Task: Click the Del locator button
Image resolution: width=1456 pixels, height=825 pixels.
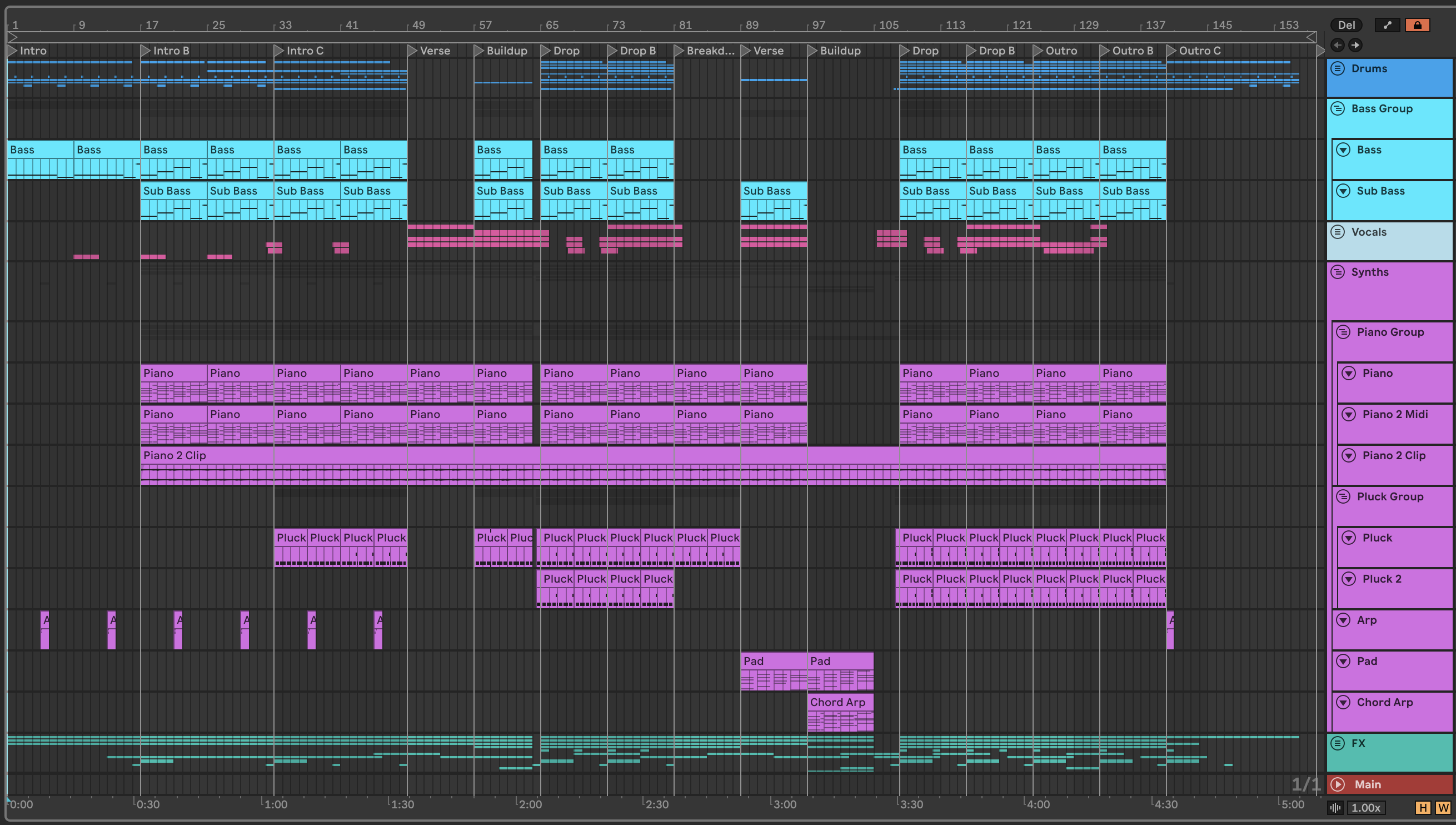Action: (x=1346, y=25)
